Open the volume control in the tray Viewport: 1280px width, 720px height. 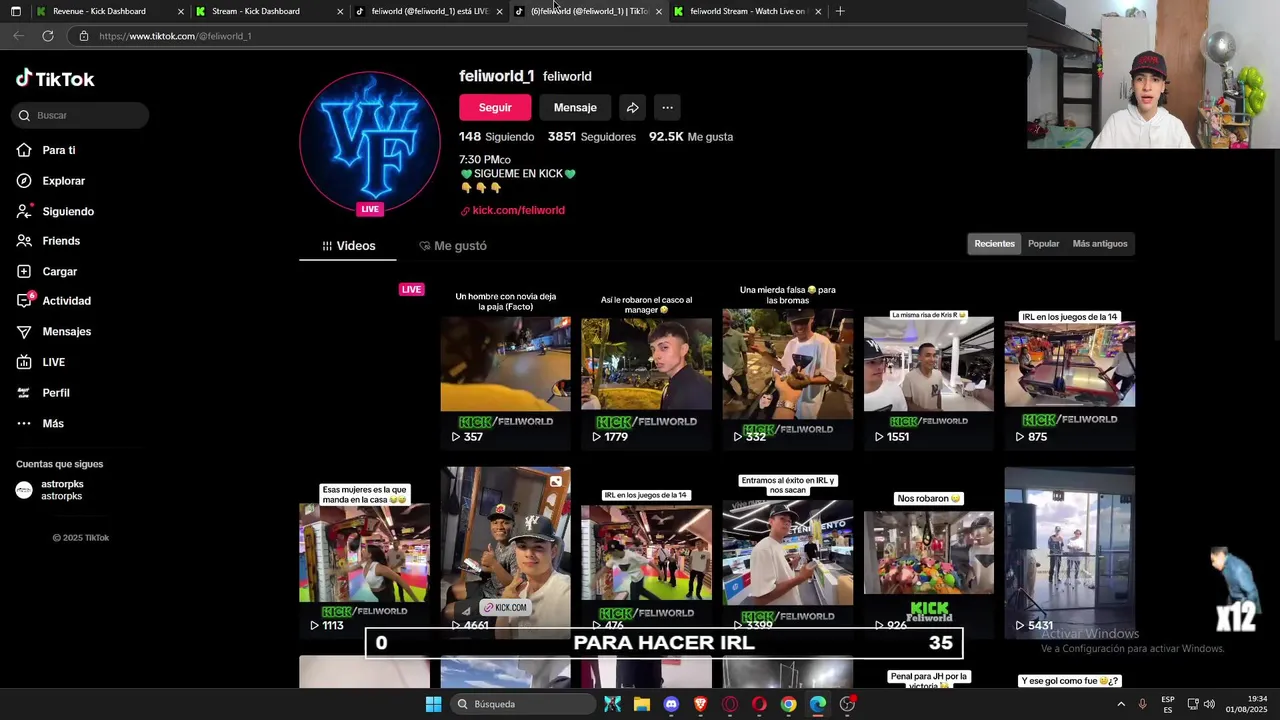coord(1209,704)
